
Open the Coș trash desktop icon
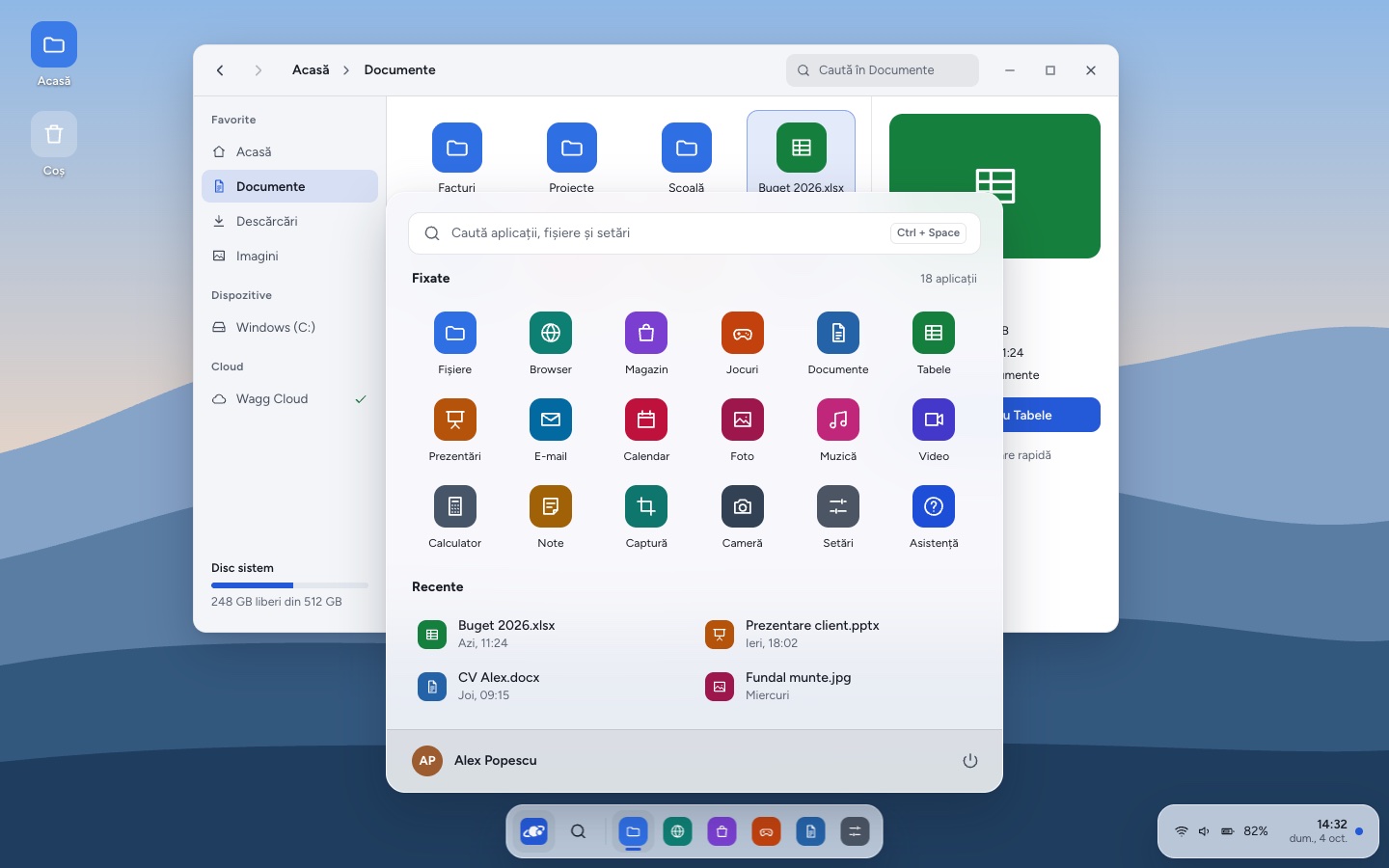click(x=54, y=145)
